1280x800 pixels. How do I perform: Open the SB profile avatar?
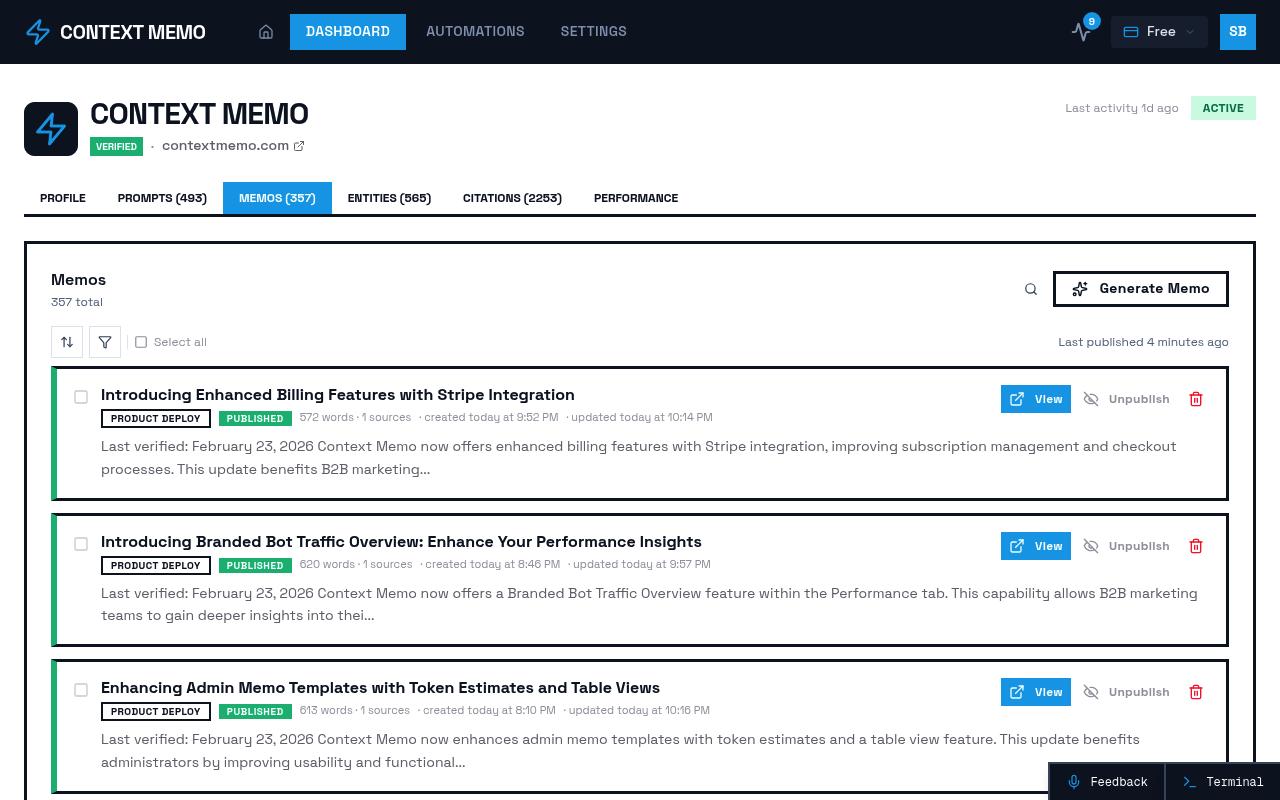[1237, 31]
